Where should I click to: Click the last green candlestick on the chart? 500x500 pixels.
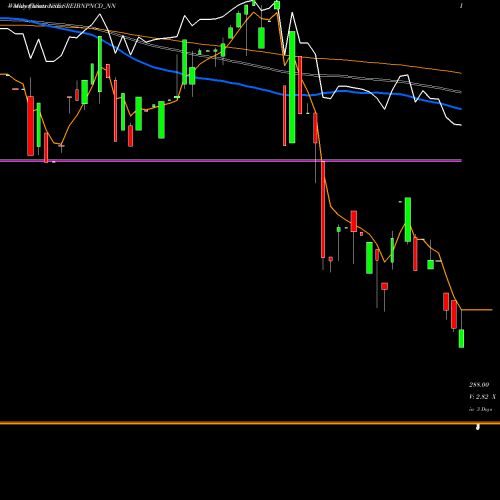tap(461, 338)
